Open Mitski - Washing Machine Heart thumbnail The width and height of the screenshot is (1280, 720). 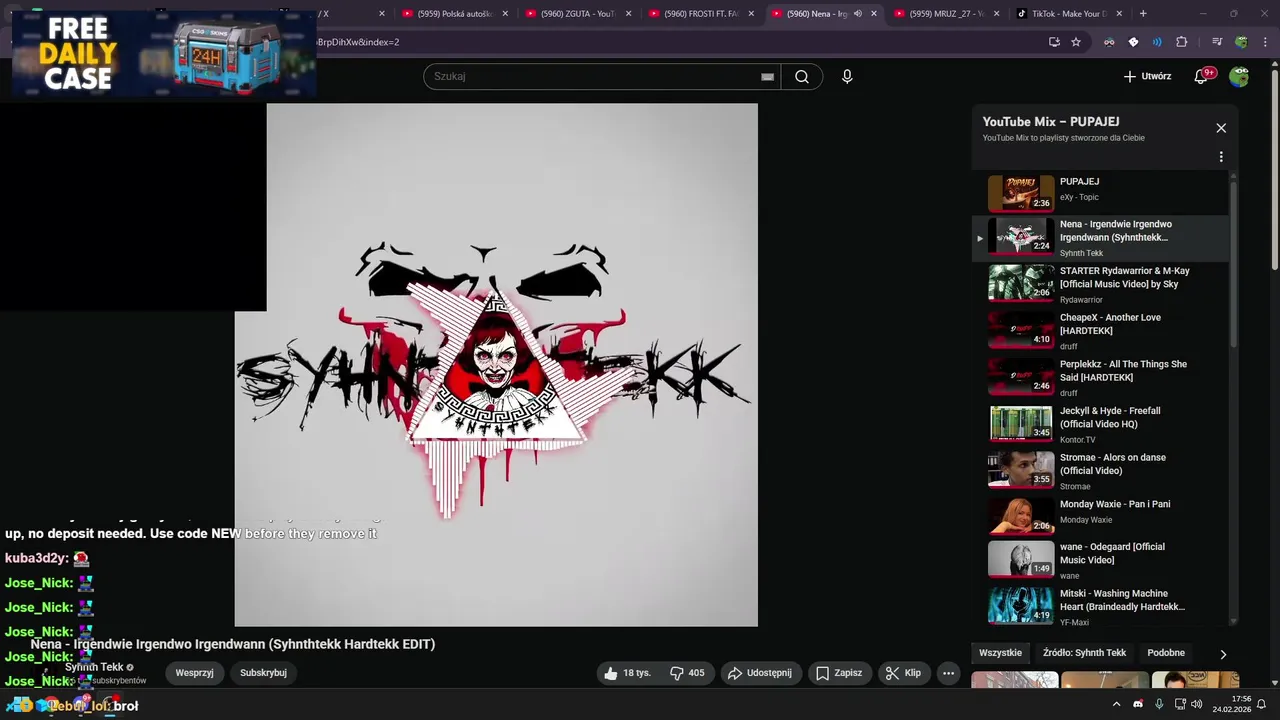(x=1021, y=605)
